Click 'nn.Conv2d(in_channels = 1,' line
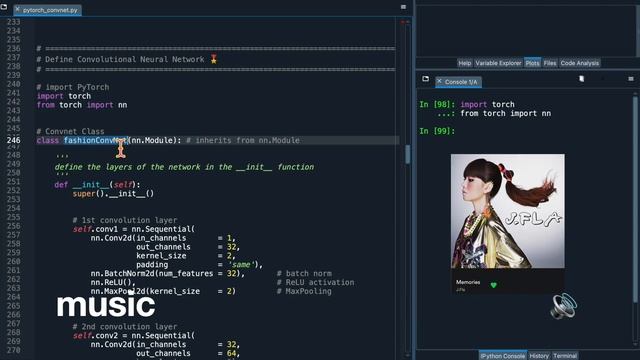 [x=163, y=238]
